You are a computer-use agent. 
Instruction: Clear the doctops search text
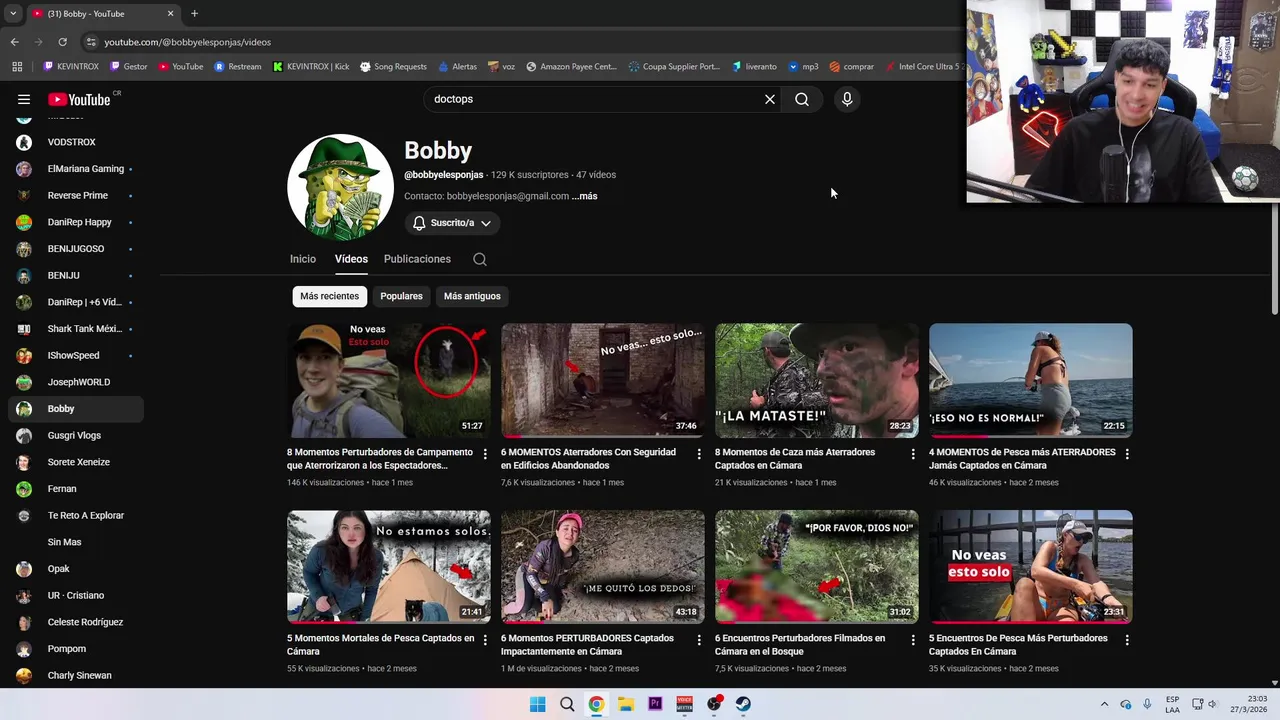[770, 99]
